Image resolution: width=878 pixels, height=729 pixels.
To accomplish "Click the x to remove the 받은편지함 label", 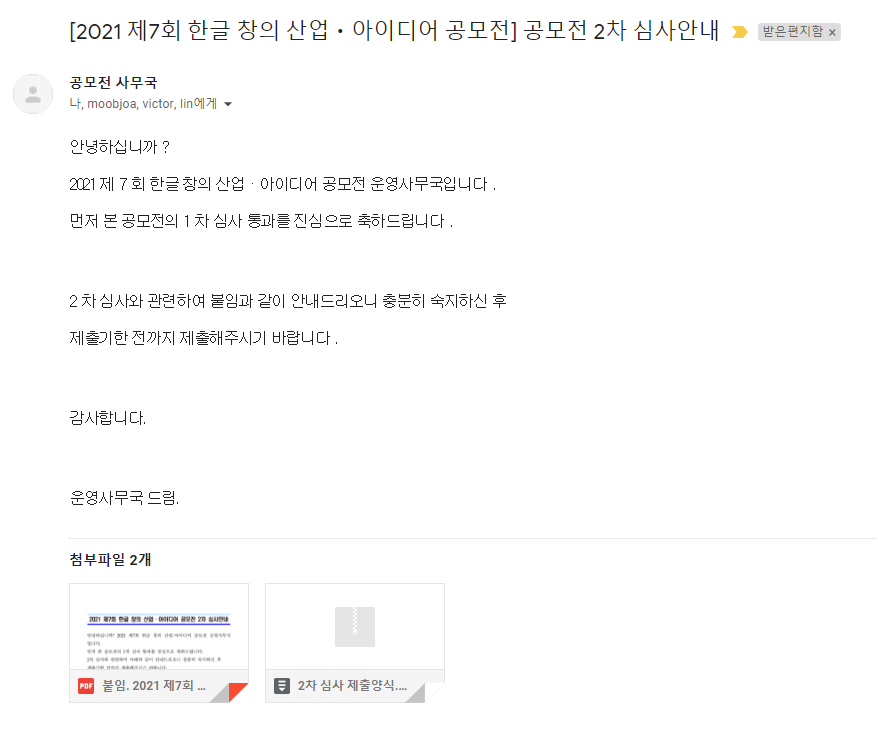I will pos(833,31).
